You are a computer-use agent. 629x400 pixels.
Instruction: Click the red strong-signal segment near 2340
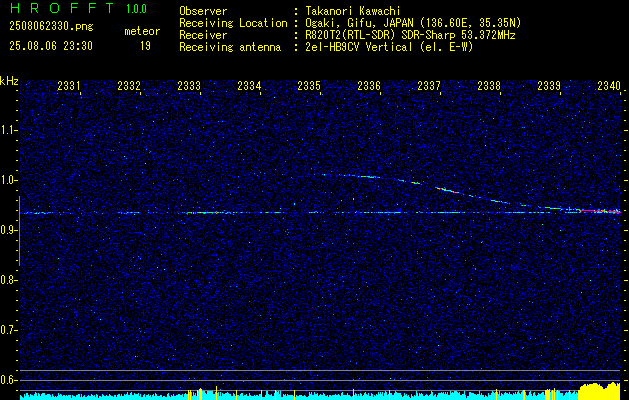600,211
